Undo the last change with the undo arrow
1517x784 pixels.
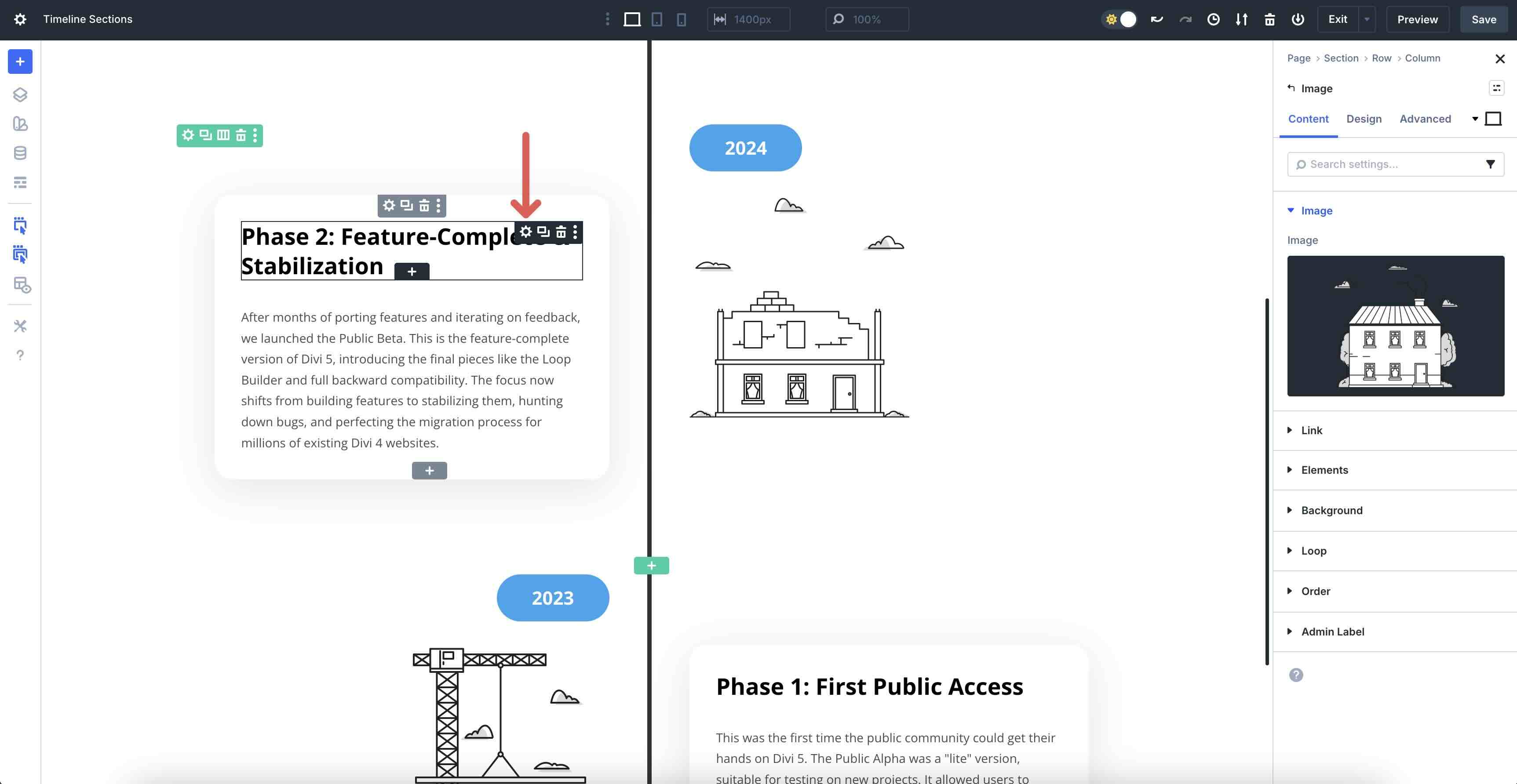(x=1156, y=19)
